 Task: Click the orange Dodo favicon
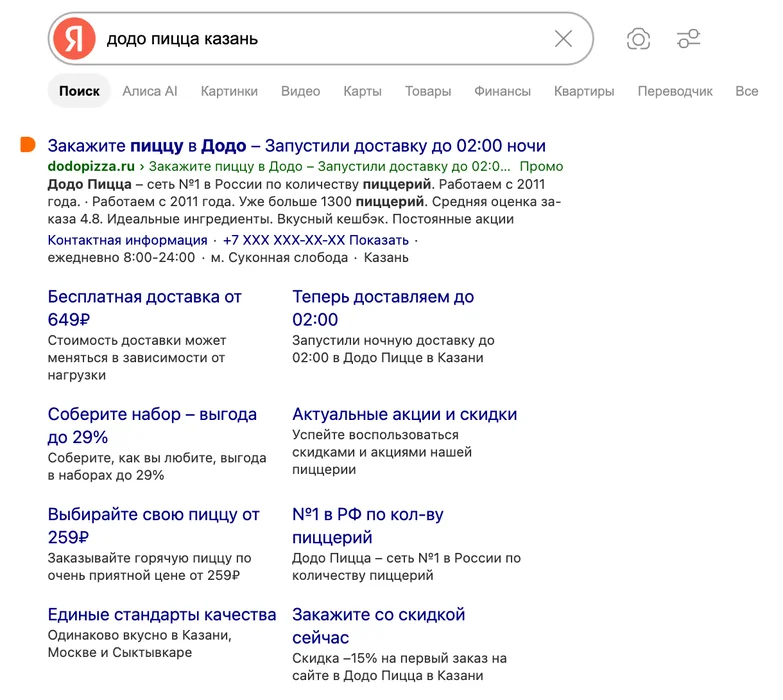(x=28, y=144)
